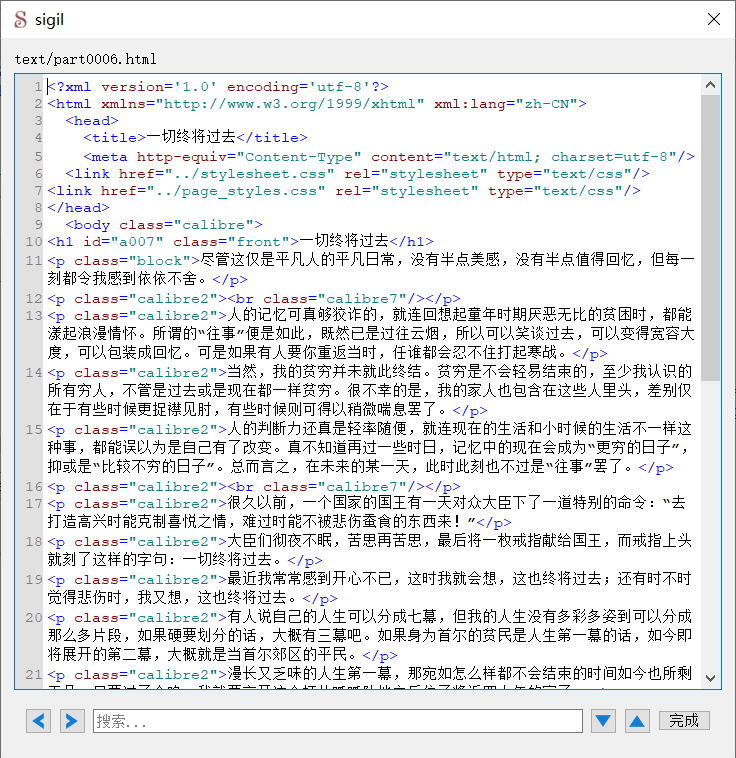Click the meta http-equiv line 5
This screenshot has height=758, width=736.
point(389,157)
